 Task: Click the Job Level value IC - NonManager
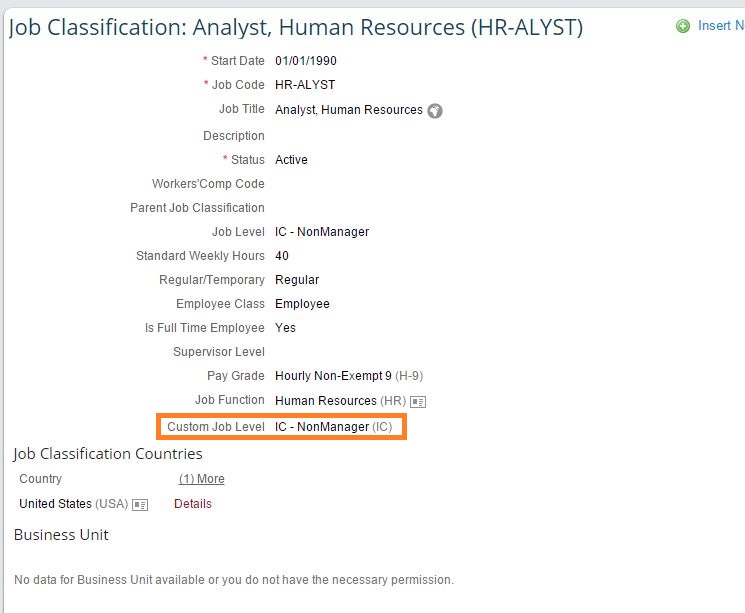pyautogui.click(x=322, y=232)
